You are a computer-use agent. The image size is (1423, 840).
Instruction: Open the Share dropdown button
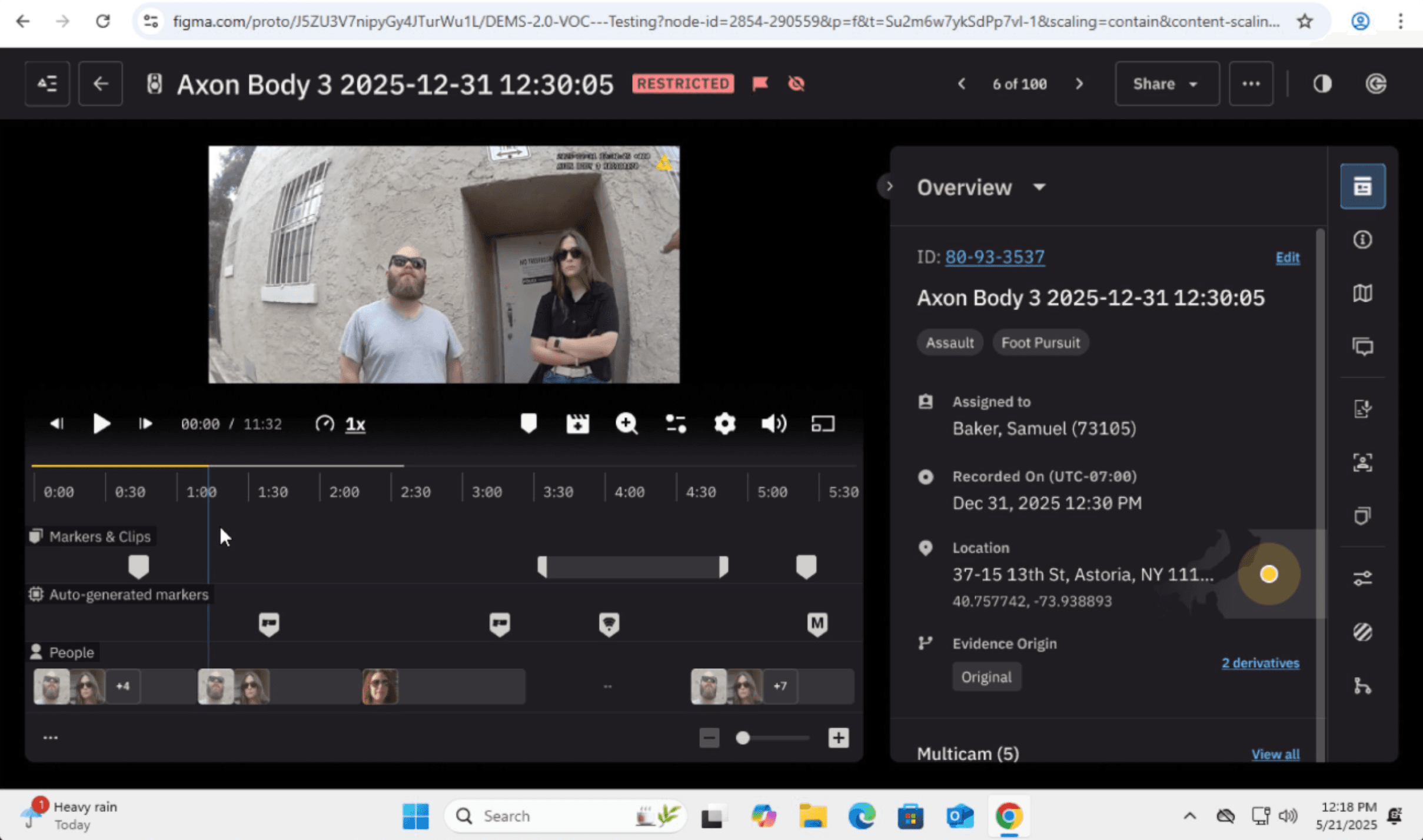tap(1166, 84)
